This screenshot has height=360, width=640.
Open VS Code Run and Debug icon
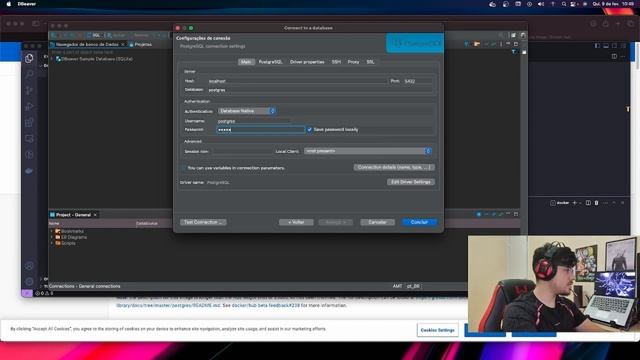pyautogui.click(x=29, y=107)
